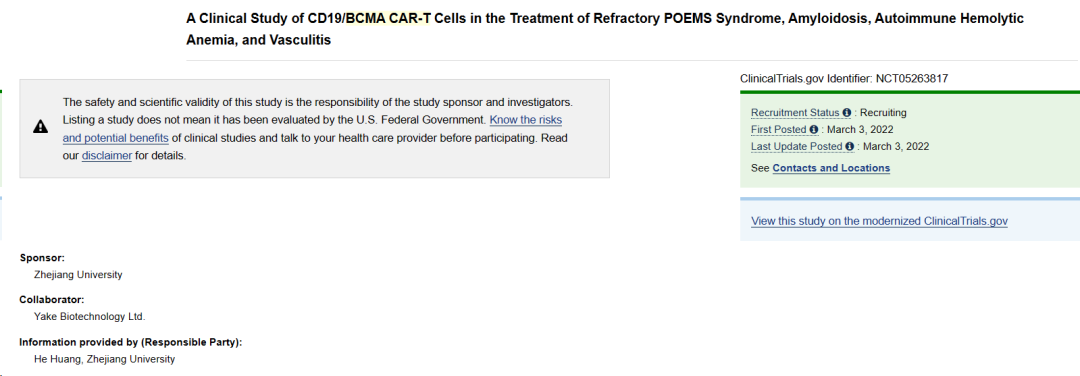The image size is (1080, 376).
Task: Click the First Posted info icon
Action: point(814,129)
